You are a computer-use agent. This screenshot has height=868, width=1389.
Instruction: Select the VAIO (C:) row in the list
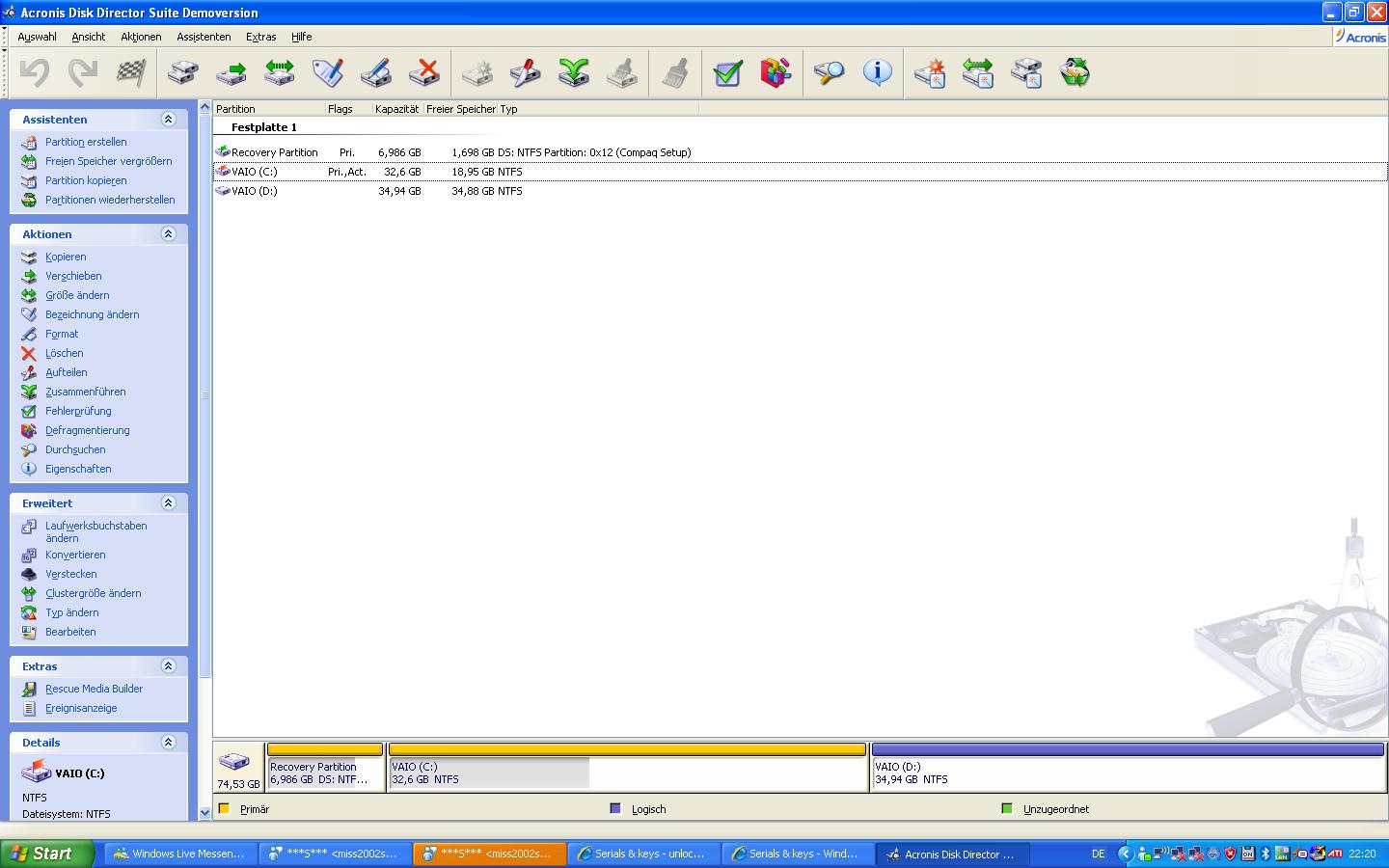tap(800, 172)
